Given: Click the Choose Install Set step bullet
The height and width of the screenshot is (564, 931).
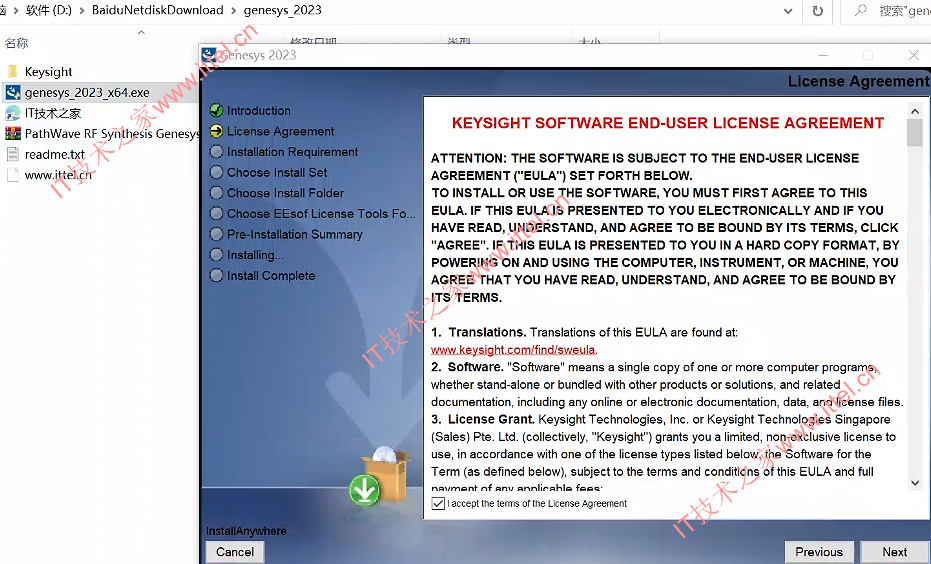Looking at the screenshot, I should [217, 172].
